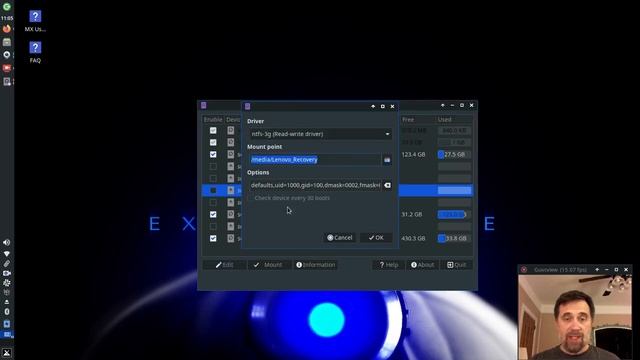The image size is (640, 360).
Task: Sort by the Enable column header
Action: [213, 120]
